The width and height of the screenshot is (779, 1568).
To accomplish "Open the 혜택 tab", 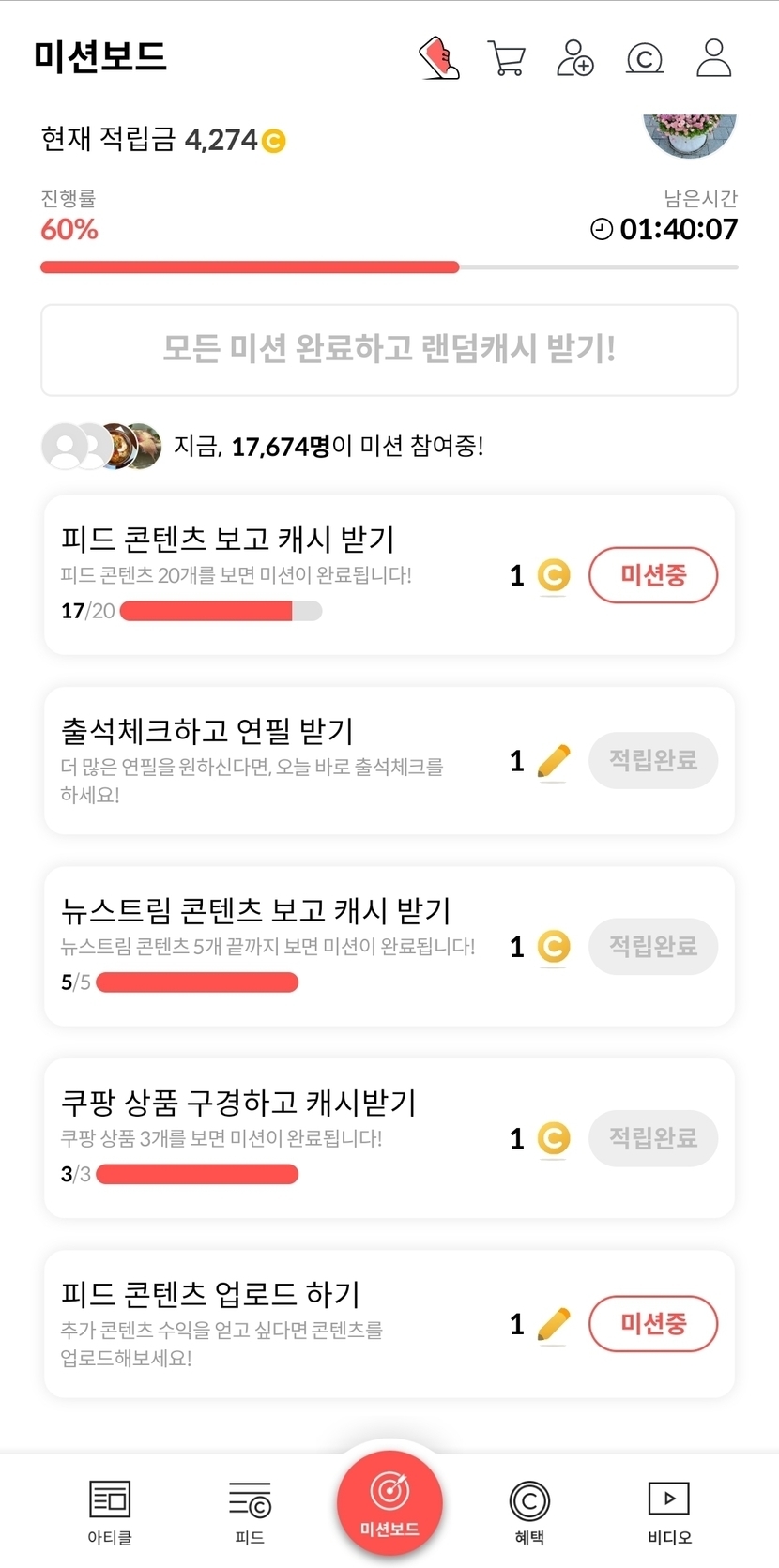I will (529, 1511).
